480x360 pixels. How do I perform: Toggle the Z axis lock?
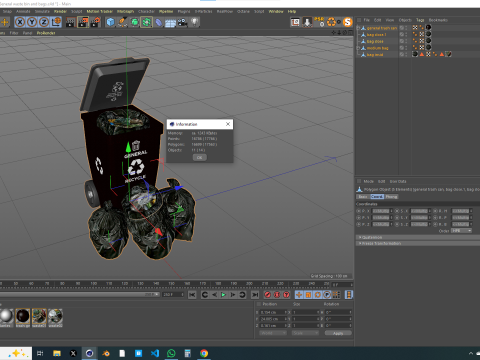coord(44,22)
